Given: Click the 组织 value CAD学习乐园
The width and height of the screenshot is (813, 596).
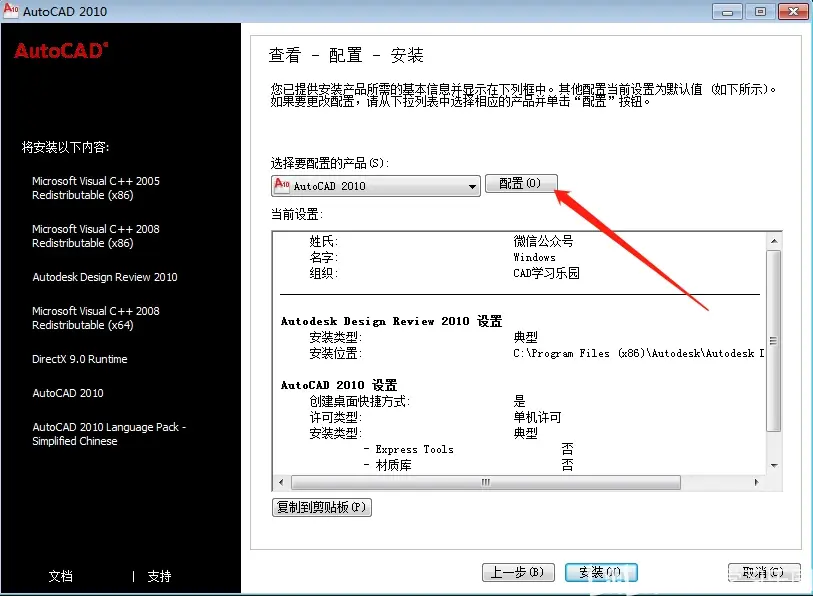Looking at the screenshot, I should [546, 273].
